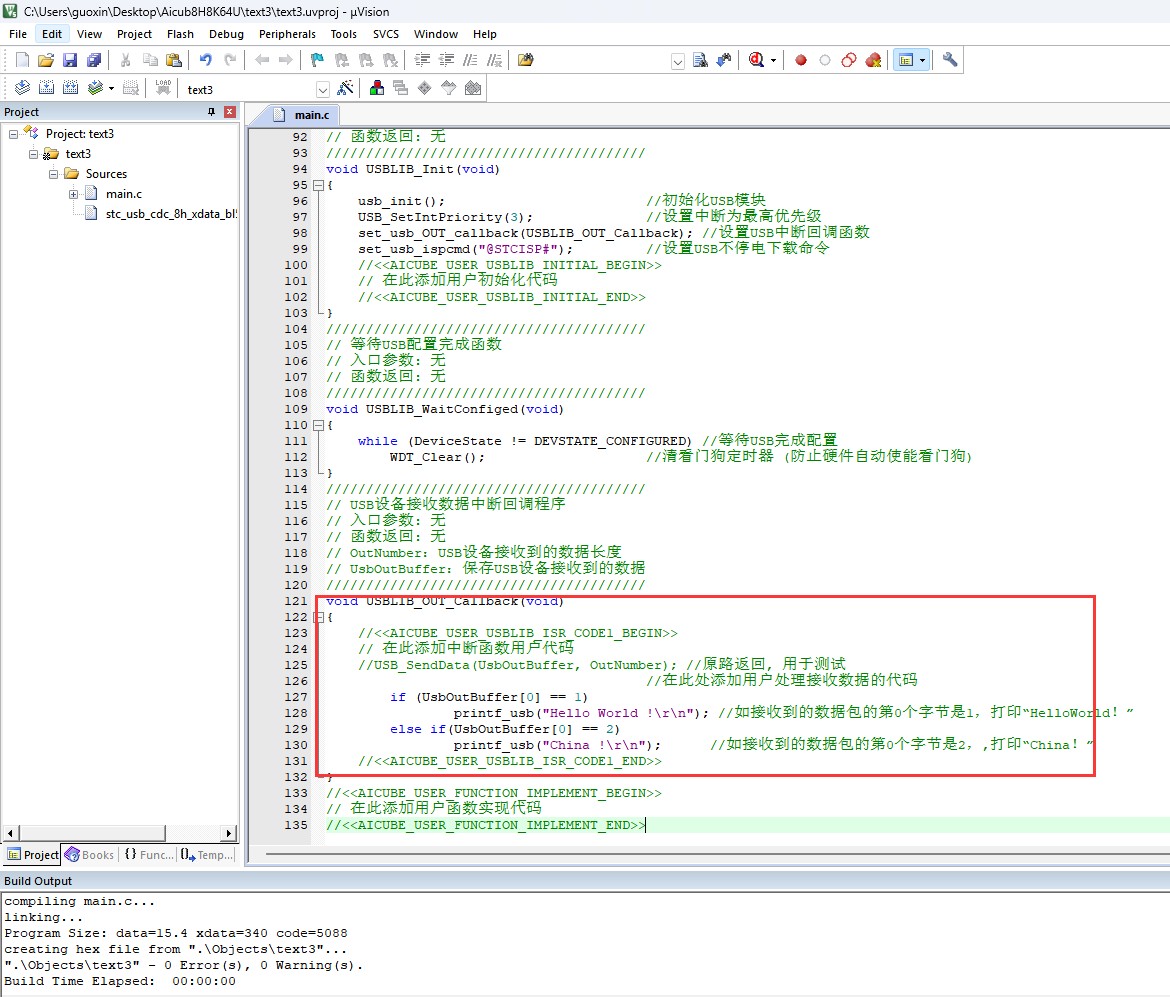Click the Save All icon

94,60
